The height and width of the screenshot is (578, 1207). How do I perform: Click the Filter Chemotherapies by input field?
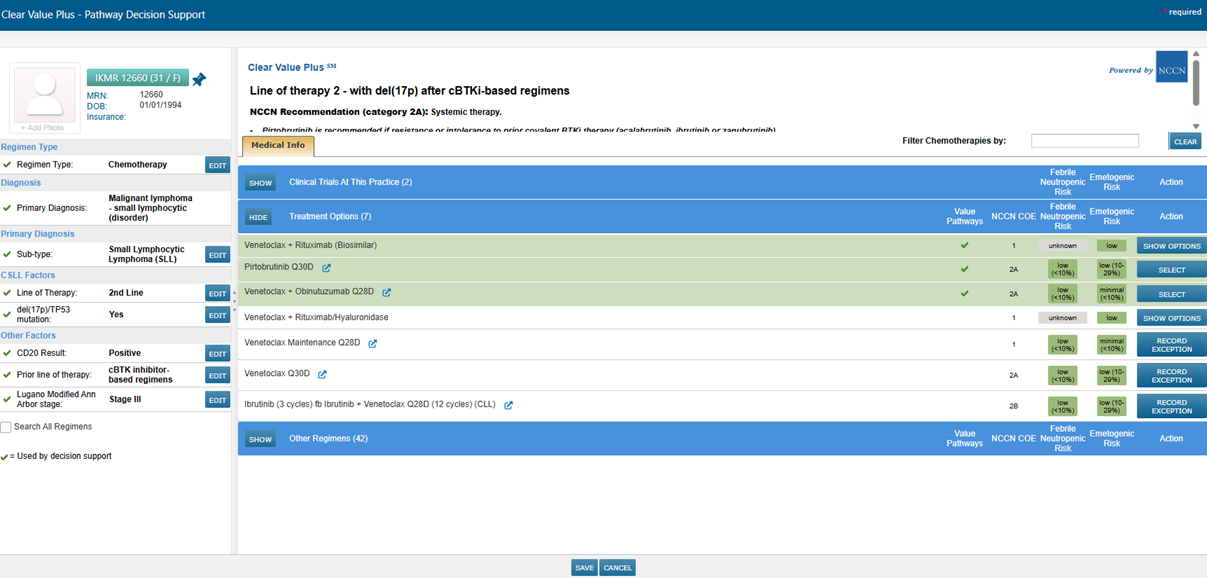1084,141
